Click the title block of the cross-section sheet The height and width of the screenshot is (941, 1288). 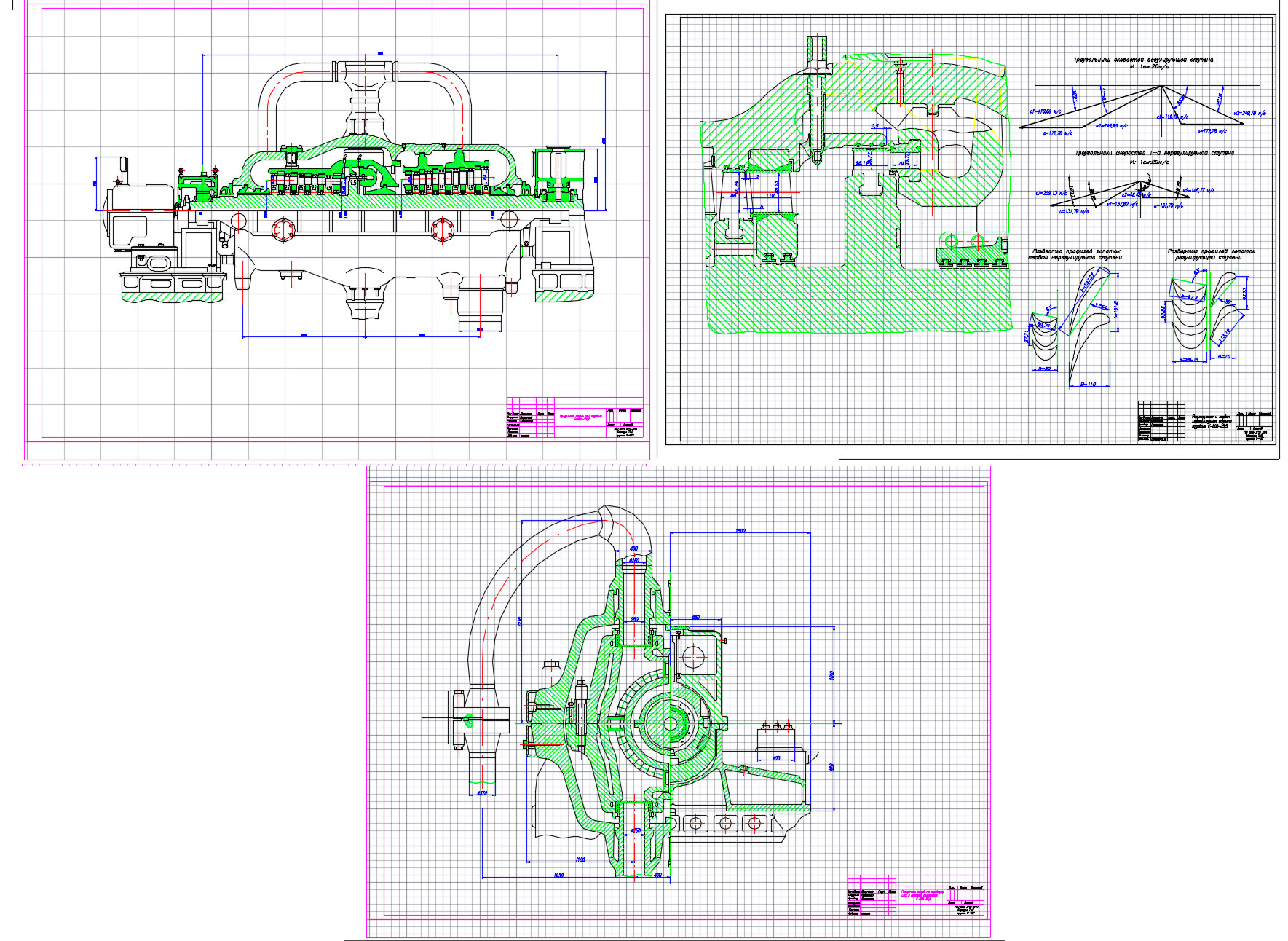click(x=916, y=894)
